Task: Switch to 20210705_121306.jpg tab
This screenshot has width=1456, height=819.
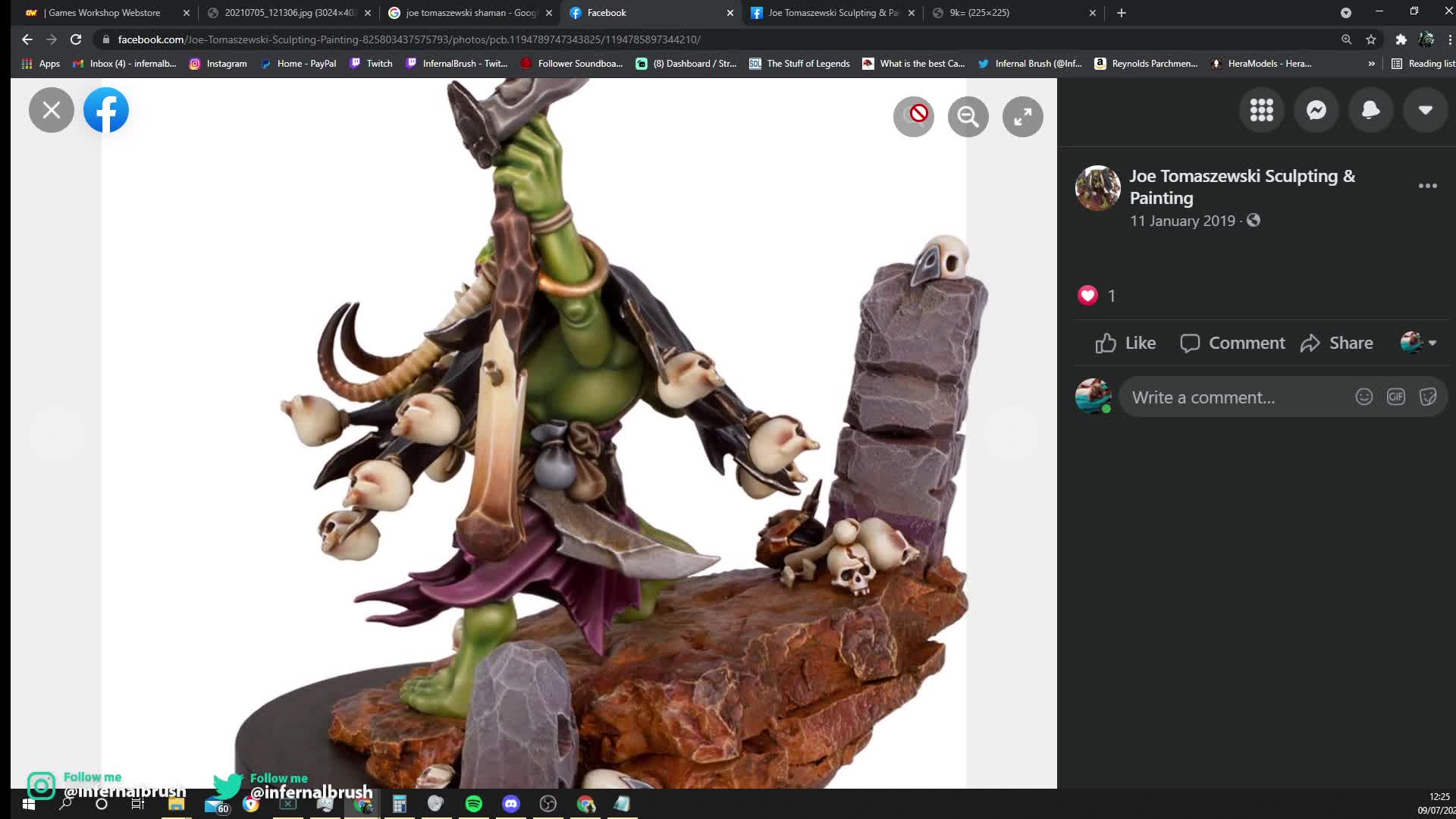Action: 289,13
